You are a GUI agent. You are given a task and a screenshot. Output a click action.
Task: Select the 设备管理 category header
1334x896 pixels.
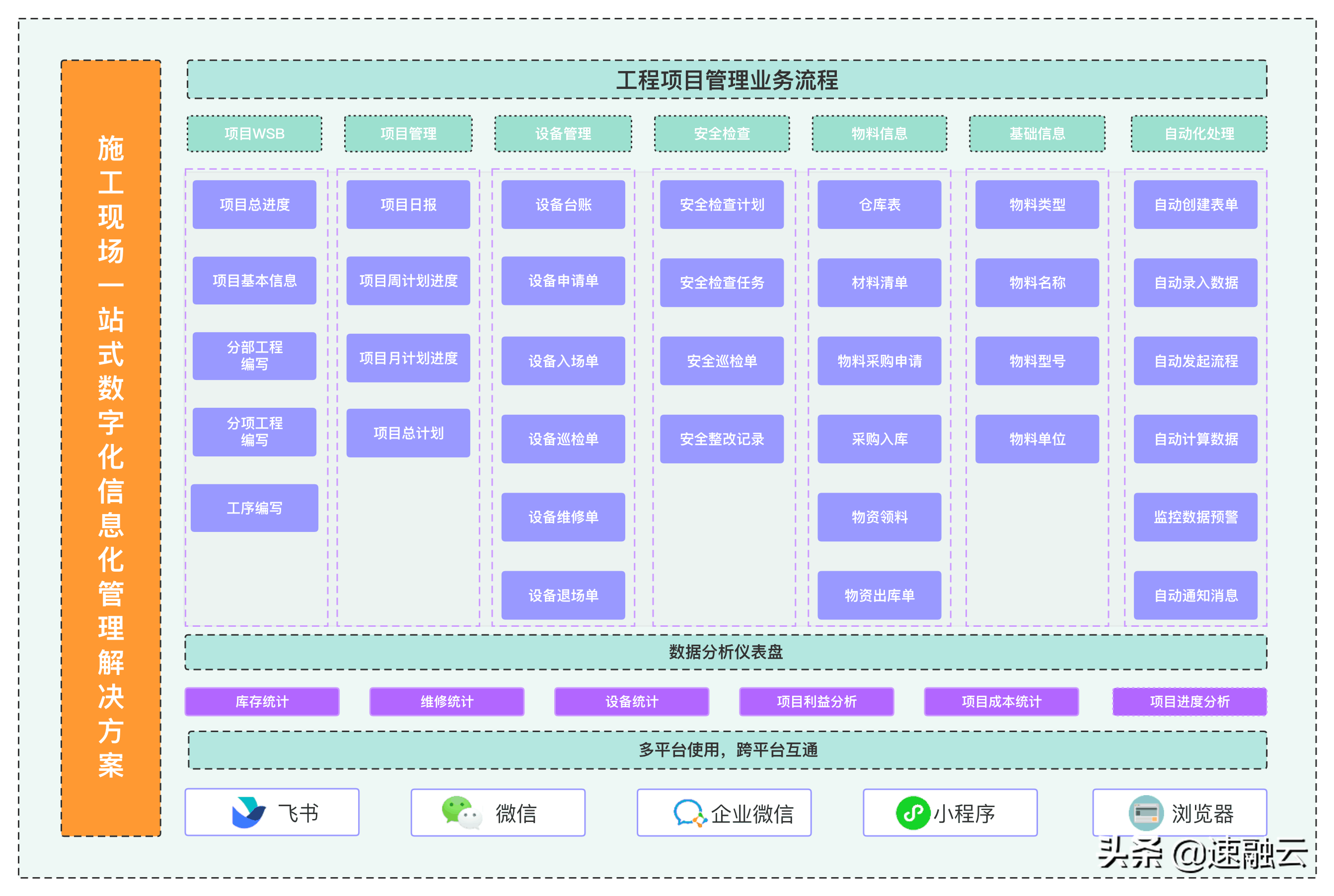tap(563, 134)
